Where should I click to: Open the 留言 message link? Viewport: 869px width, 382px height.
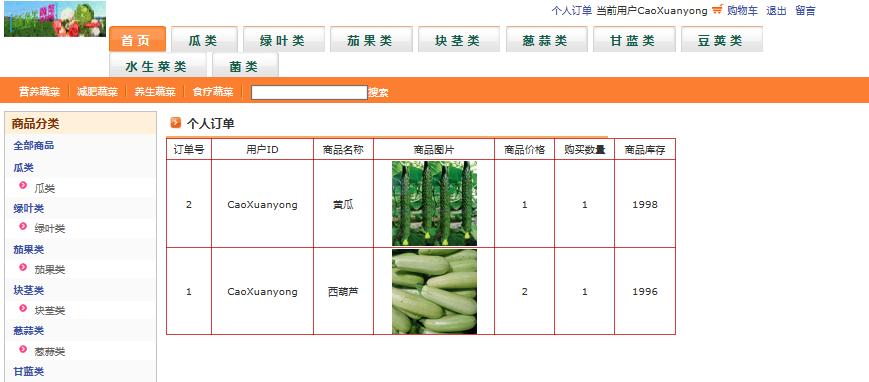[x=805, y=11]
